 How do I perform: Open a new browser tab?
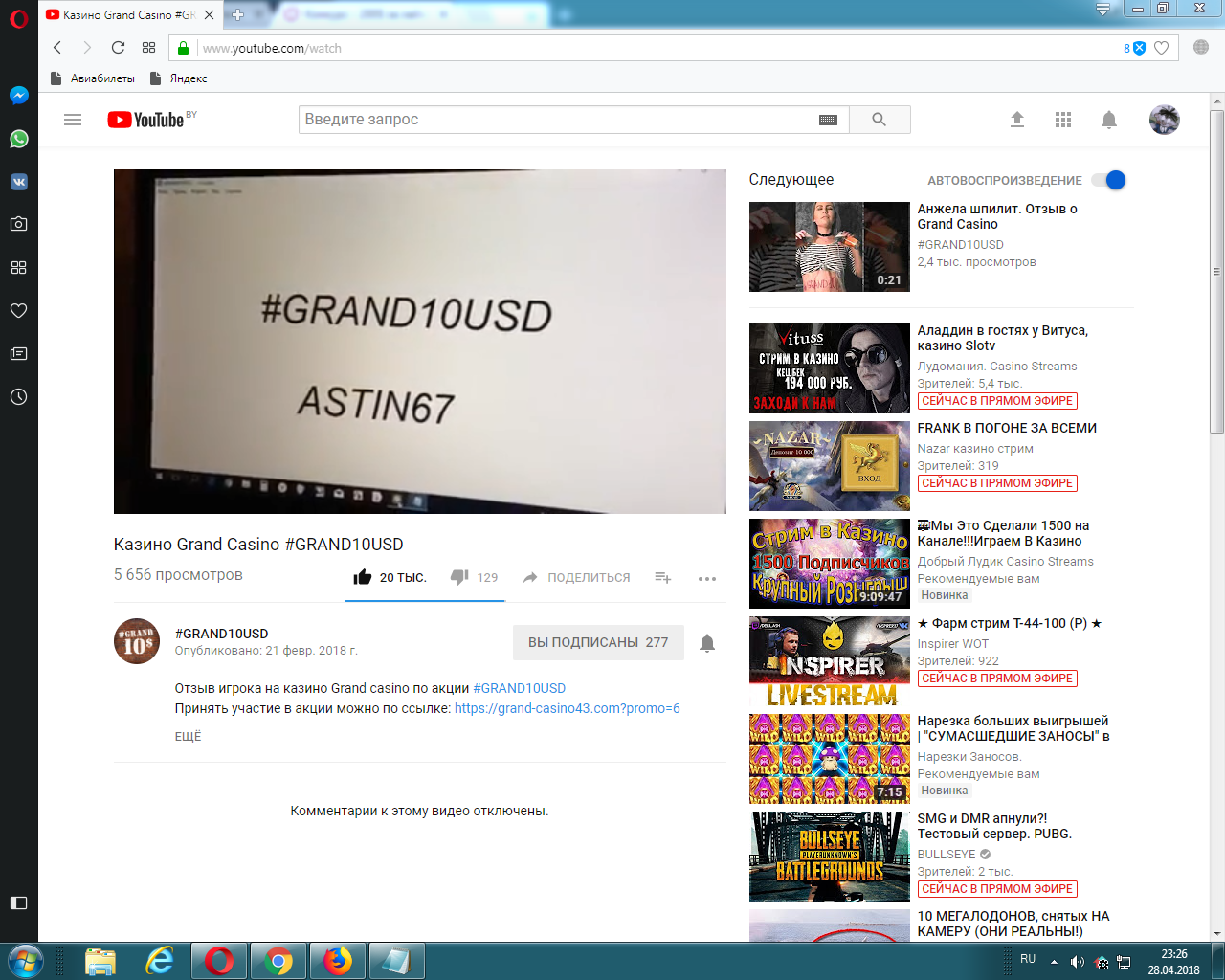click(238, 15)
